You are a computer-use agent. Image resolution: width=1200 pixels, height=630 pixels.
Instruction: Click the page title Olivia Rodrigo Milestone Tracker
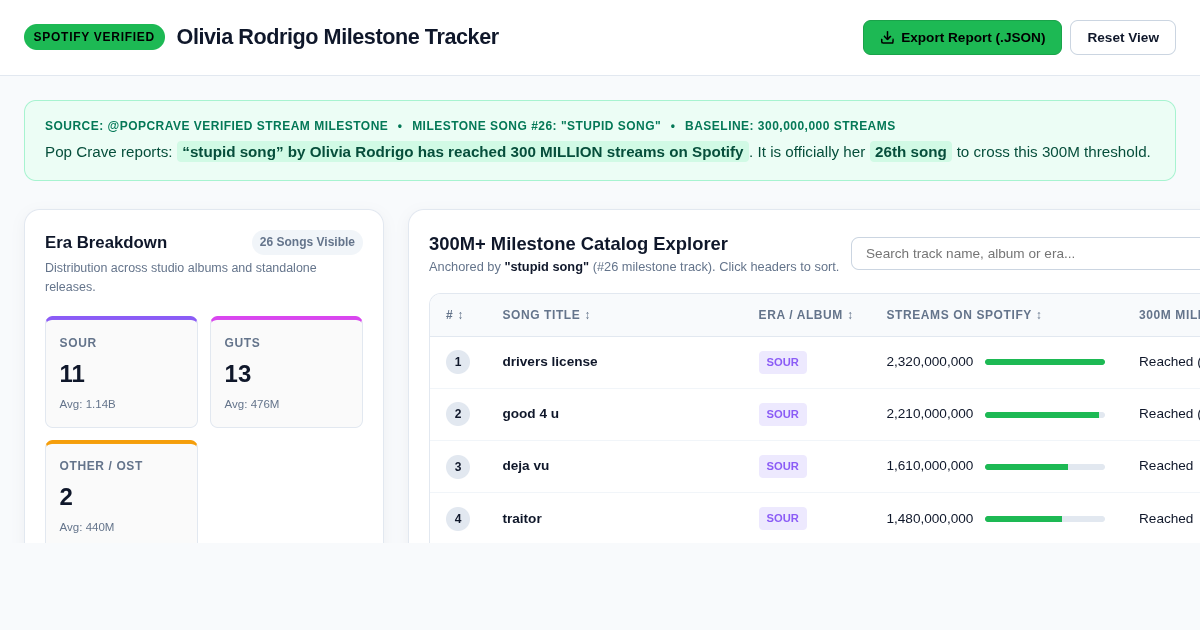[338, 37]
